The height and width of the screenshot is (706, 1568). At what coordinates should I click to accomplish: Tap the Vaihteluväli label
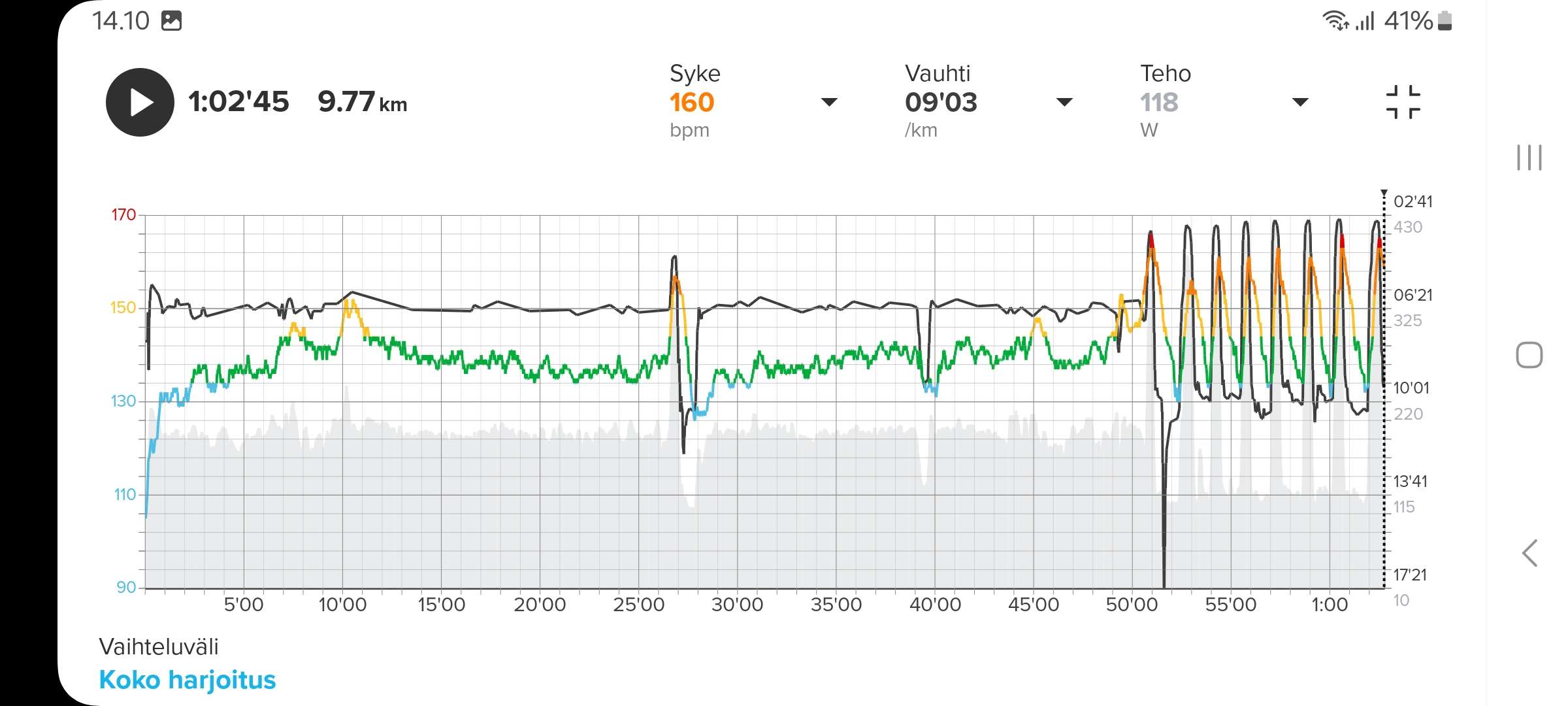click(159, 647)
